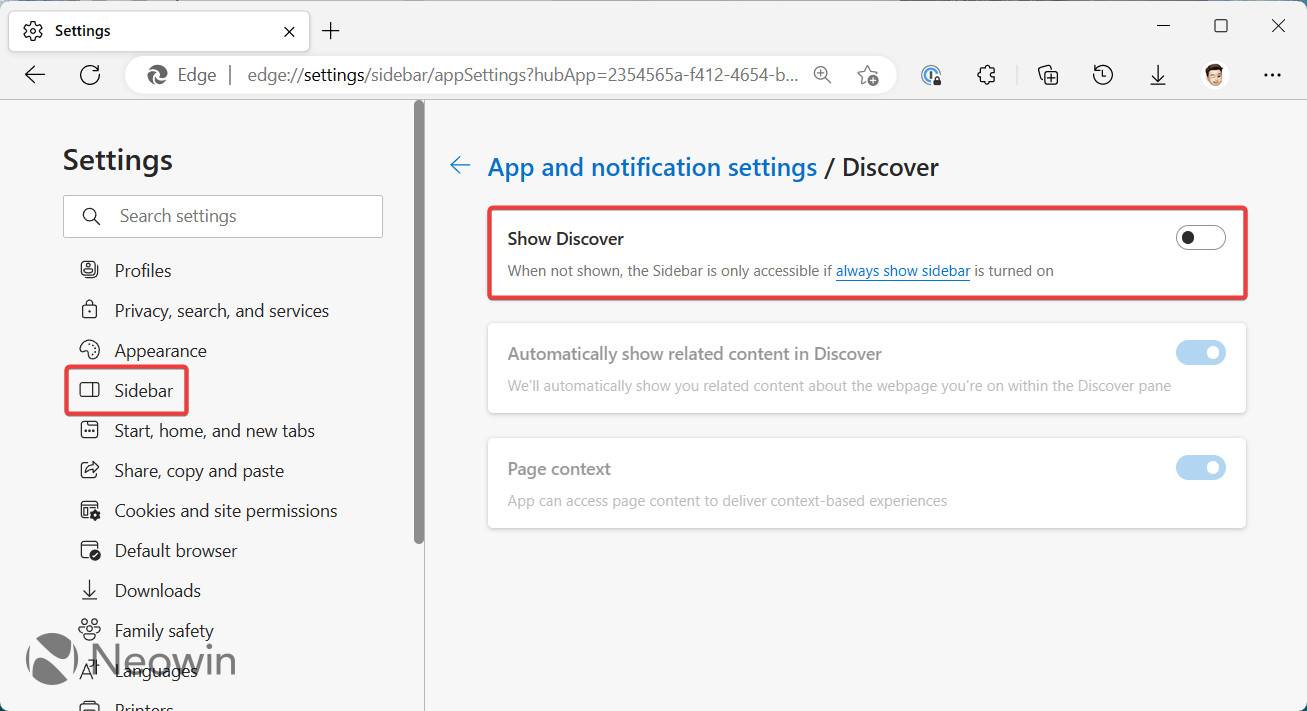Image resolution: width=1307 pixels, height=711 pixels.
Task: Click the tracking prevention badge in the toolbar
Action: click(x=930, y=74)
